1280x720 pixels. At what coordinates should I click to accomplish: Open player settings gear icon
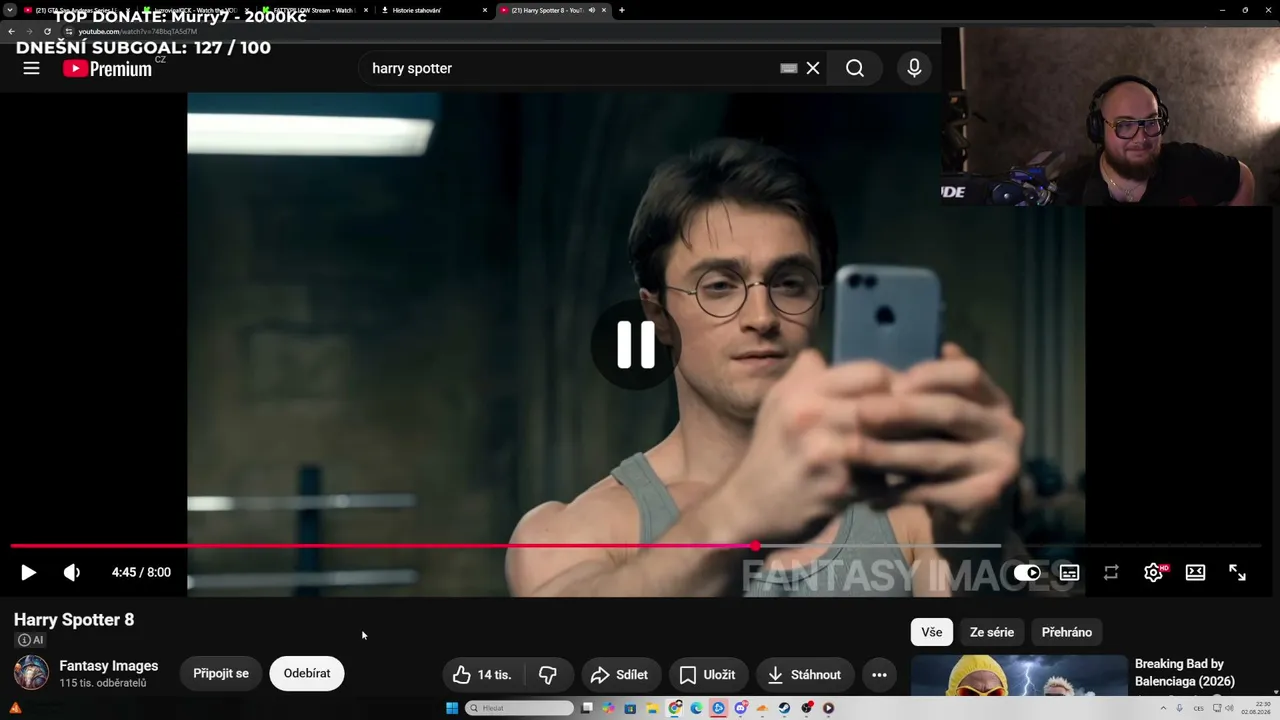point(1153,572)
